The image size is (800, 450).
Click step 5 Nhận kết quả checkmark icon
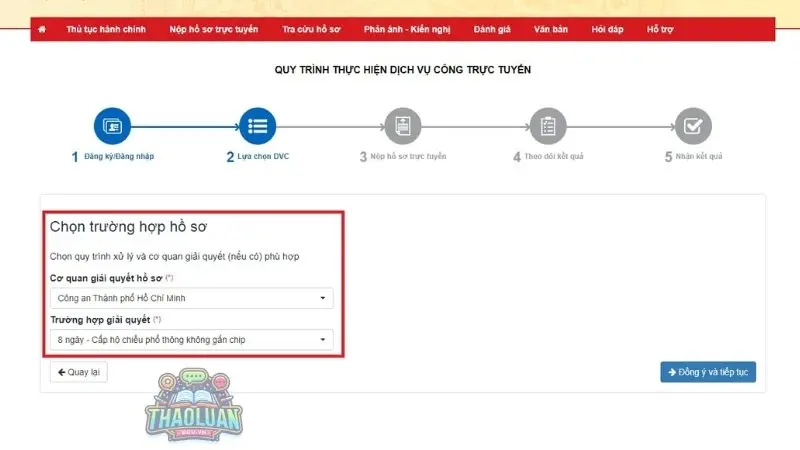coord(693,126)
